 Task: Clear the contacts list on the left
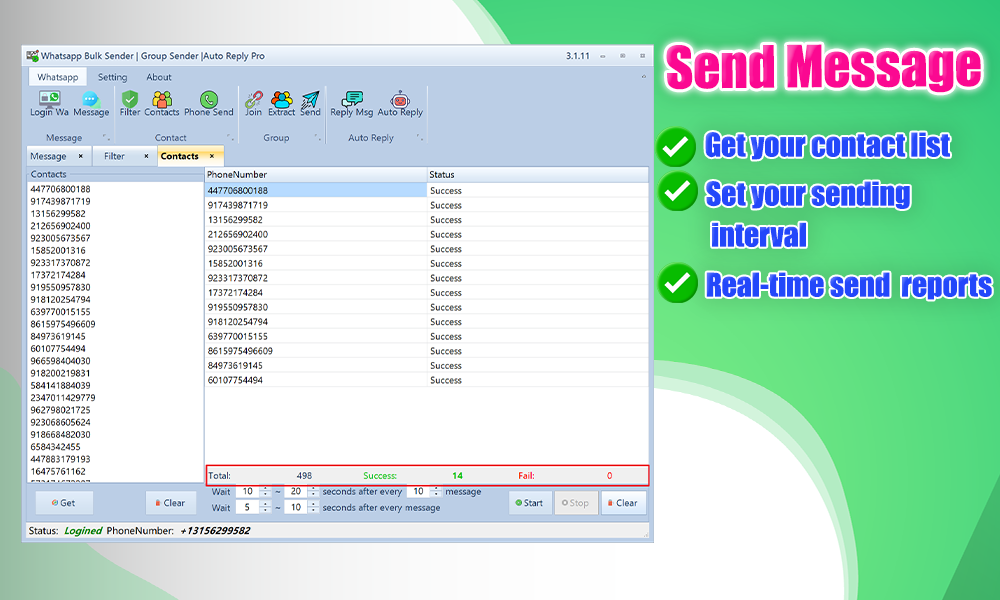point(170,503)
